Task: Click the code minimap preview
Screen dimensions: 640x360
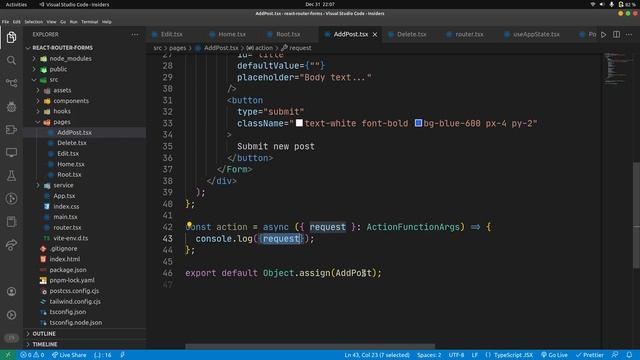Action: (618, 69)
